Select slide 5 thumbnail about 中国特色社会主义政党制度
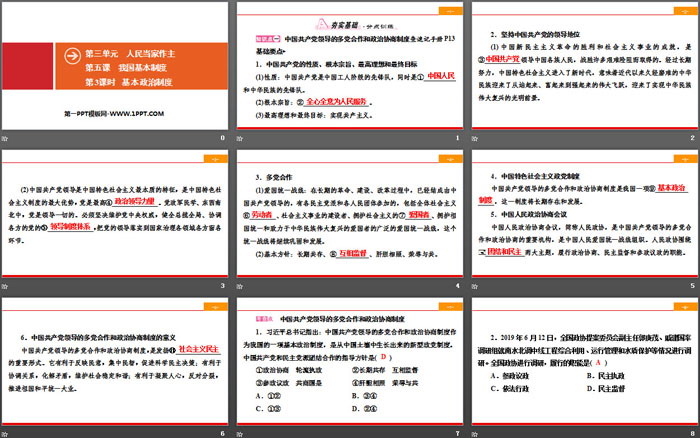This screenshot has width=700, height=438. pyautogui.click(x=585, y=214)
